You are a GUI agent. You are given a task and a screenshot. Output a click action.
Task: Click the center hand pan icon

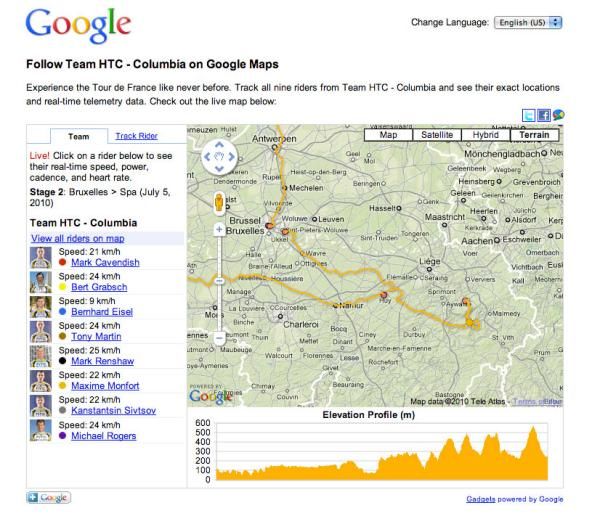(x=219, y=157)
